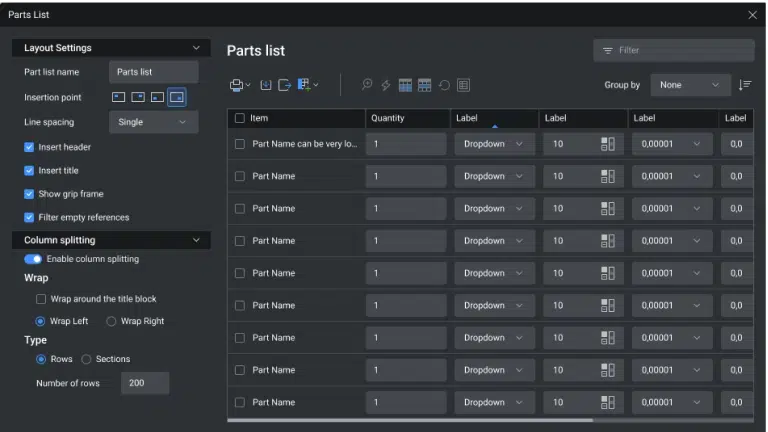The image size is (768, 432).
Task: Select the bottom-right insertion point icon
Action: click(176, 97)
